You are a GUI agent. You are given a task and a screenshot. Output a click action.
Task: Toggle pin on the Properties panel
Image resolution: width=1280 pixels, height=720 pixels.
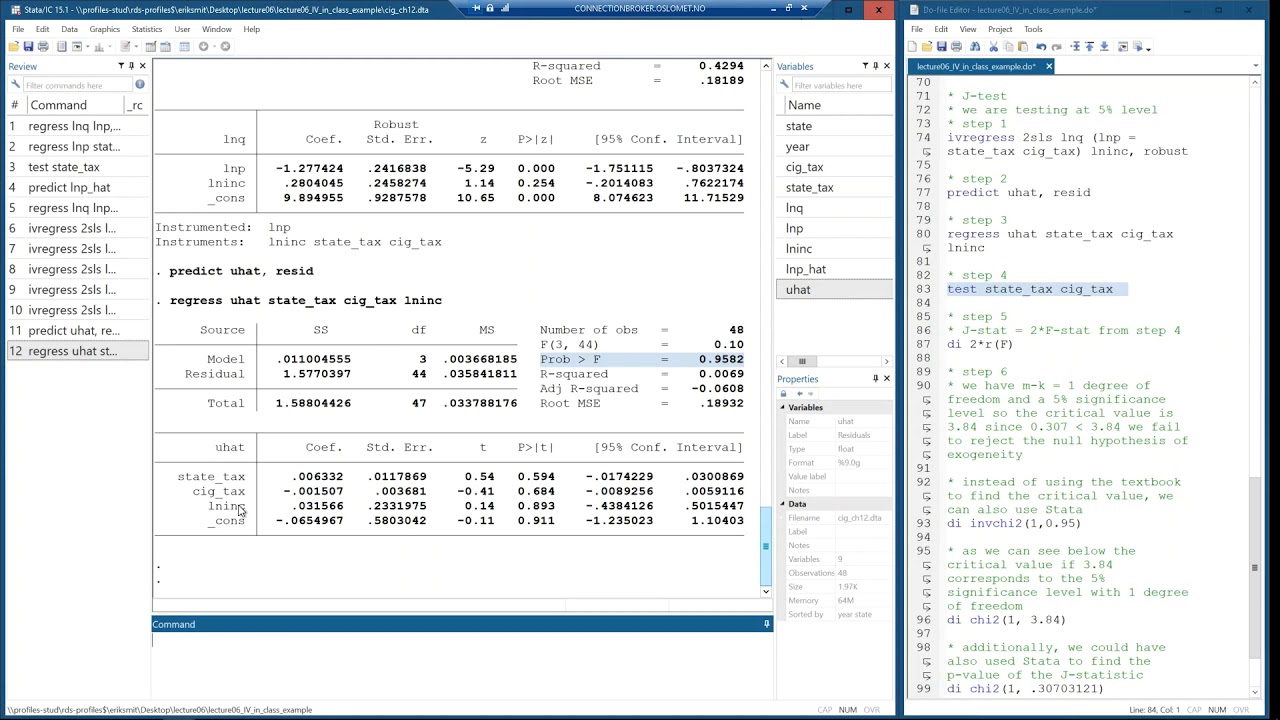coord(875,379)
